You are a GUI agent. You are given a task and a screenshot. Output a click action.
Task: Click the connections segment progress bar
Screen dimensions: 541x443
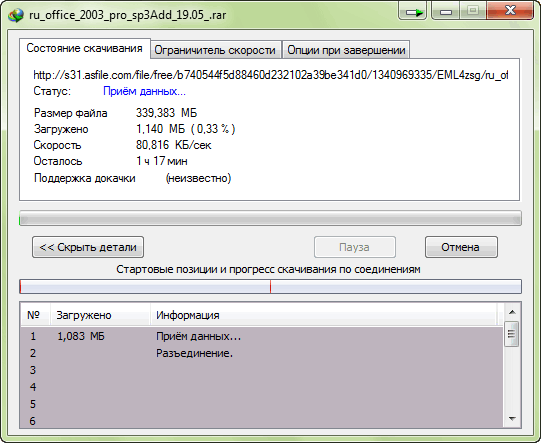(x=270, y=287)
